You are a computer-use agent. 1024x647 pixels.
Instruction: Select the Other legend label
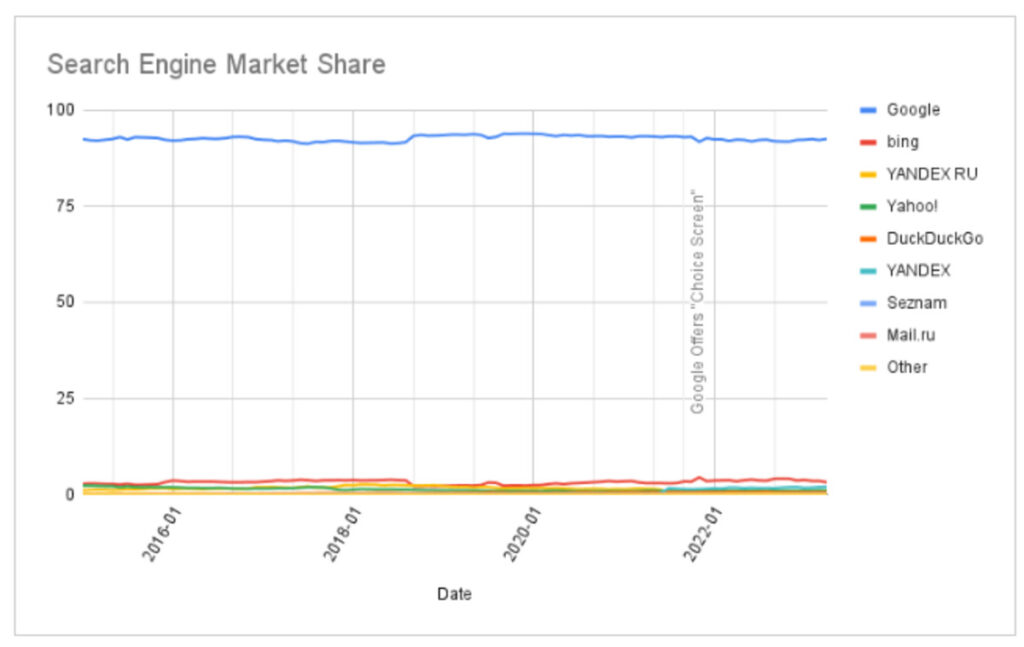pyautogui.click(x=907, y=367)
